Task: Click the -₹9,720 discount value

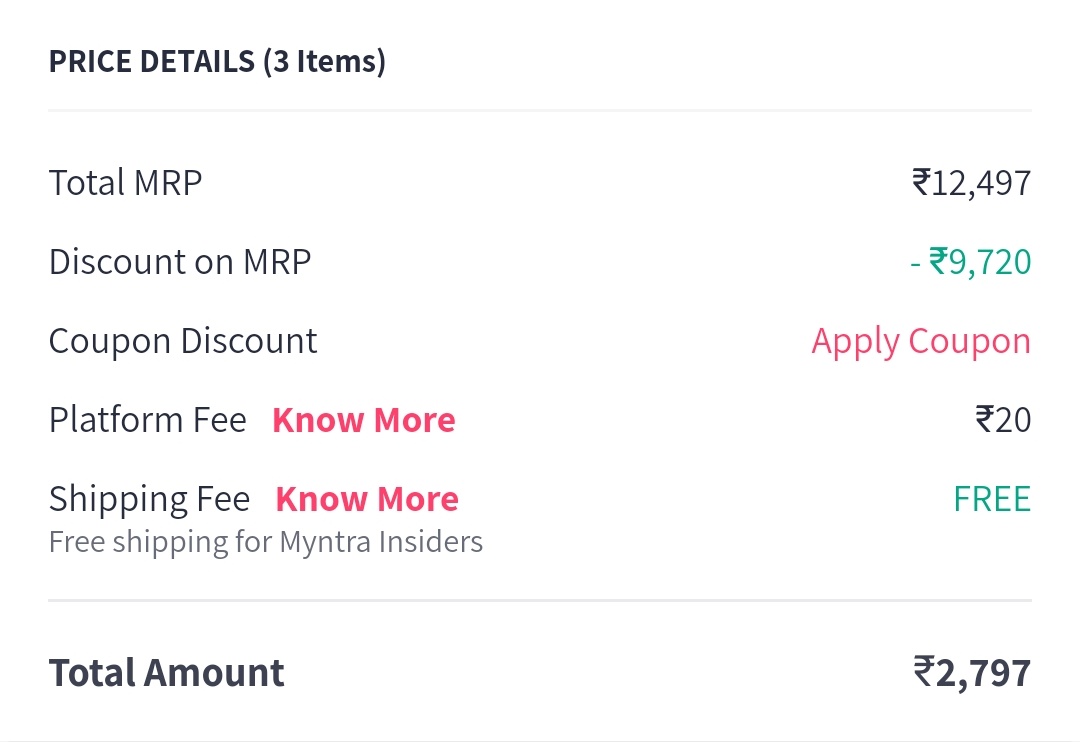Action: 970,262
